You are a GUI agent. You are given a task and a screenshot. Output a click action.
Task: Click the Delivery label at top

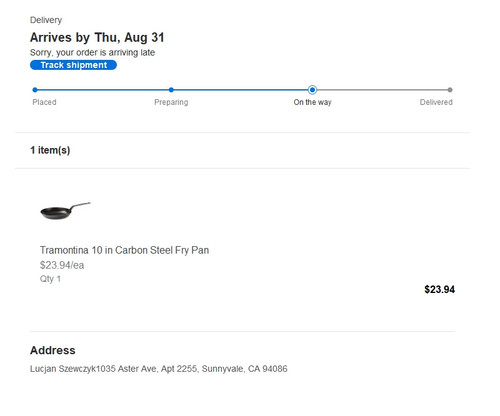click(46, 20)
